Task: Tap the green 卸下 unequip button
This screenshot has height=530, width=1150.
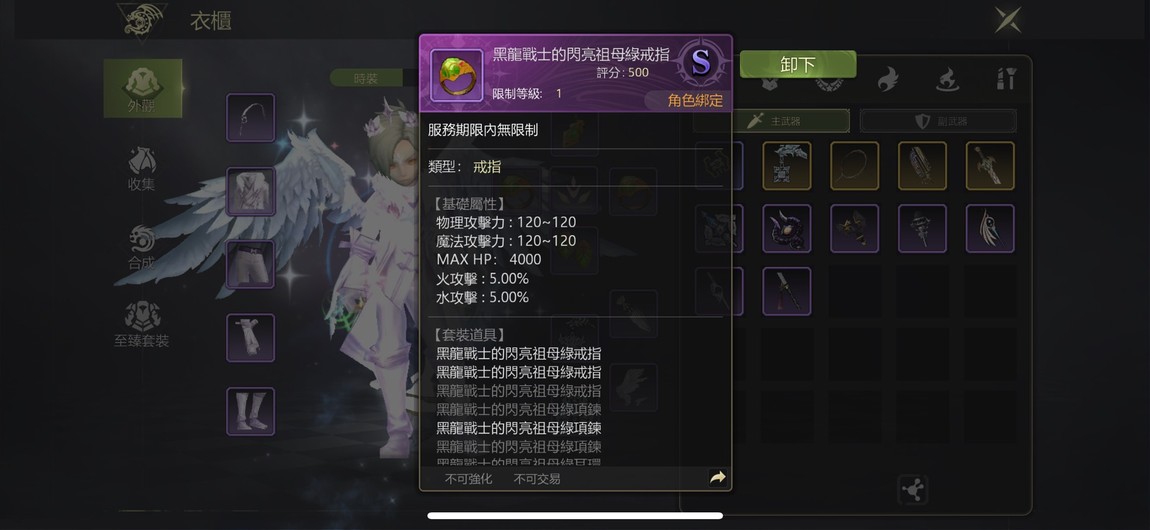Action: click(x=797, y=65)
